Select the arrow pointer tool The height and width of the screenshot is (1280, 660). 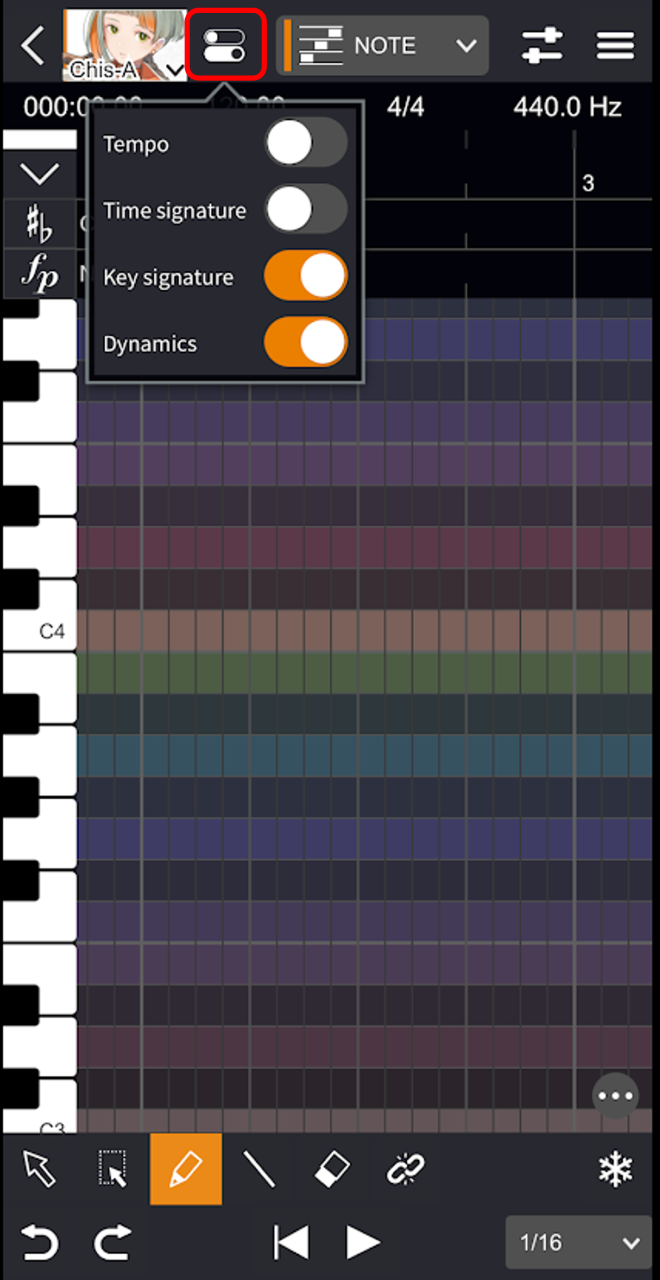coord(39,1169)
